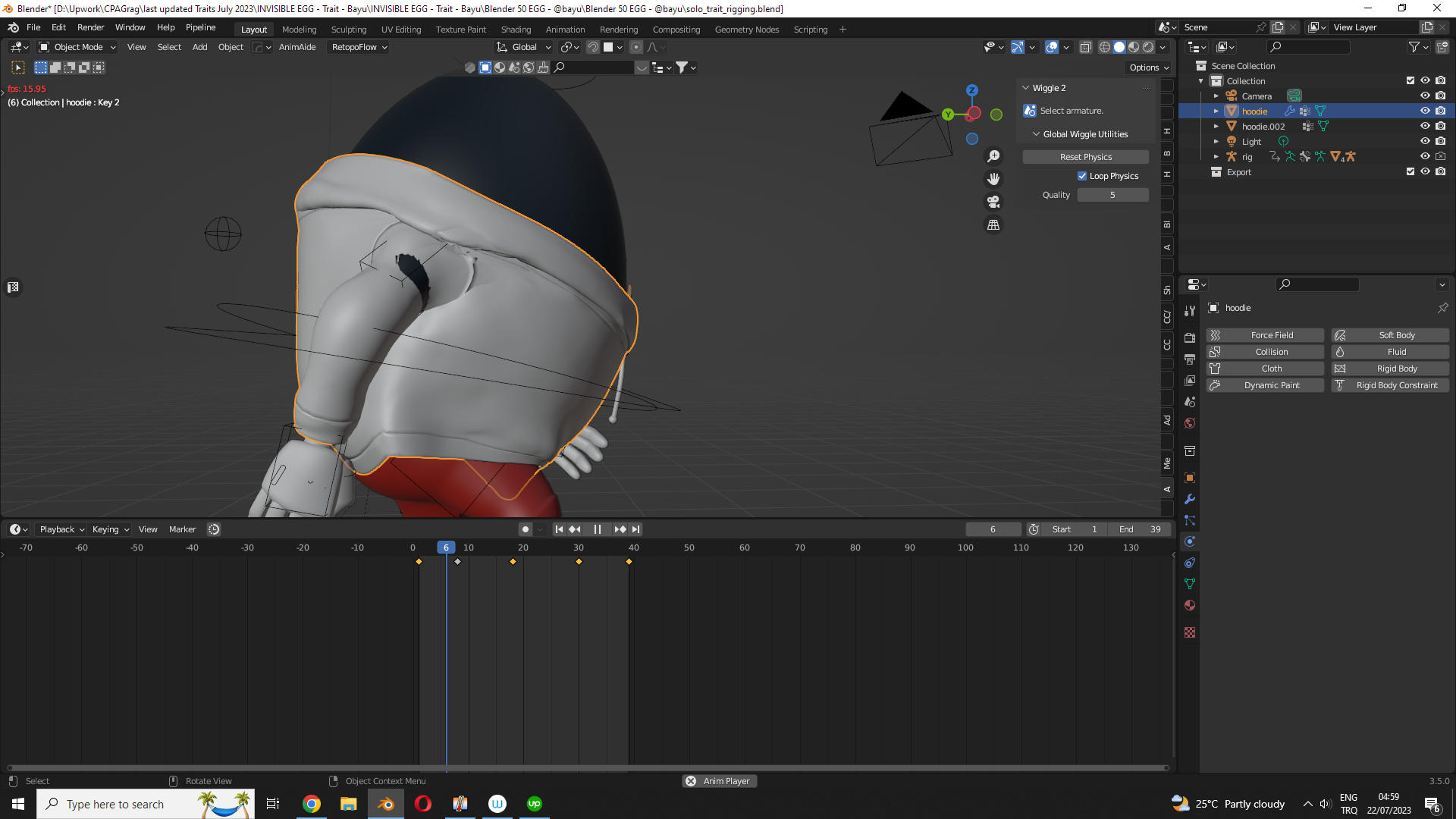This screenshot has height=819, width=1456.
Task: Switch perspective/orthographic grid icon
Action: pos(993,224)
